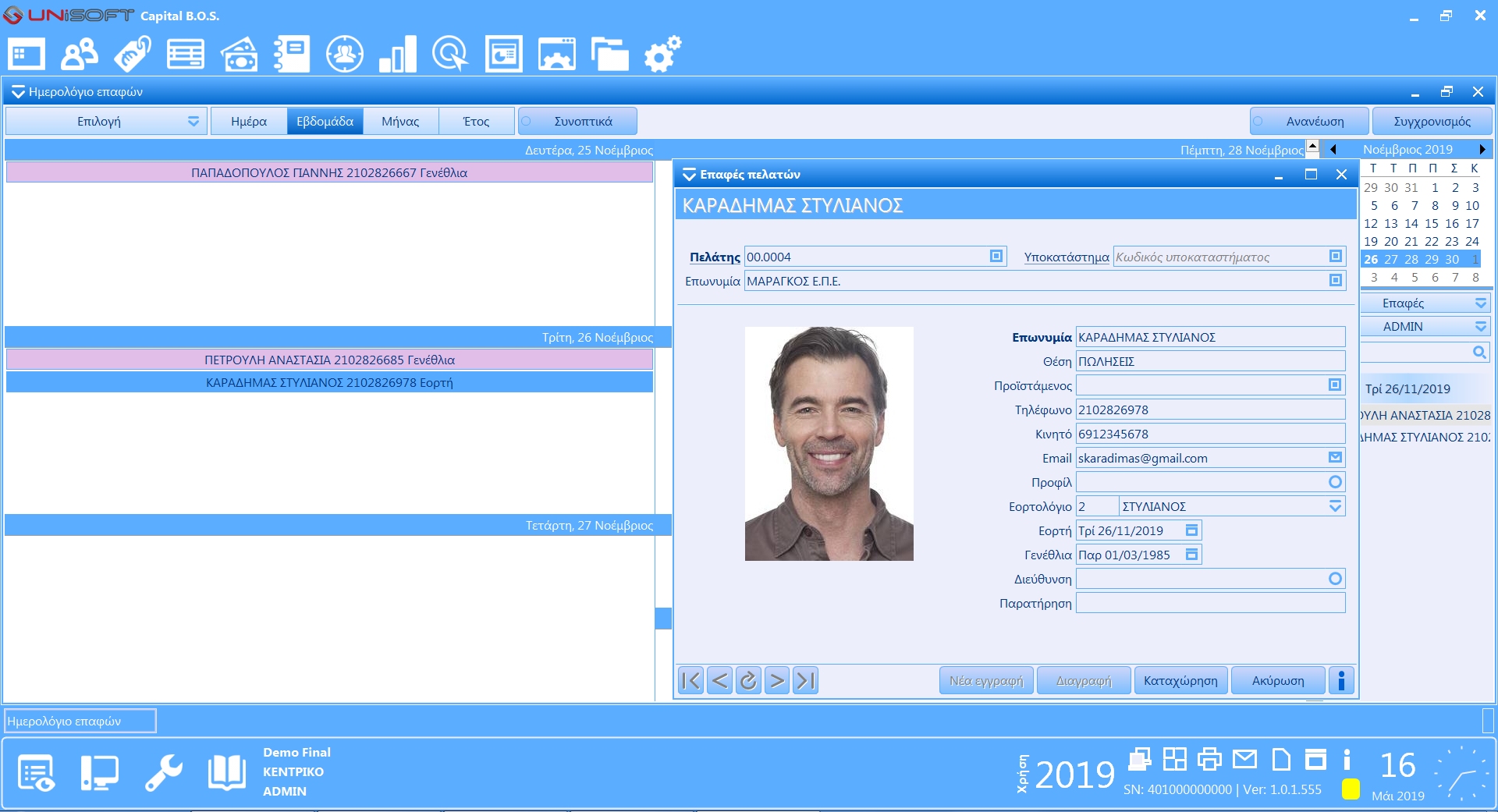Open the Προϊστάμενος lookup button
1498x812 pixels.
pyautogui.click(x=1335, y=385)
